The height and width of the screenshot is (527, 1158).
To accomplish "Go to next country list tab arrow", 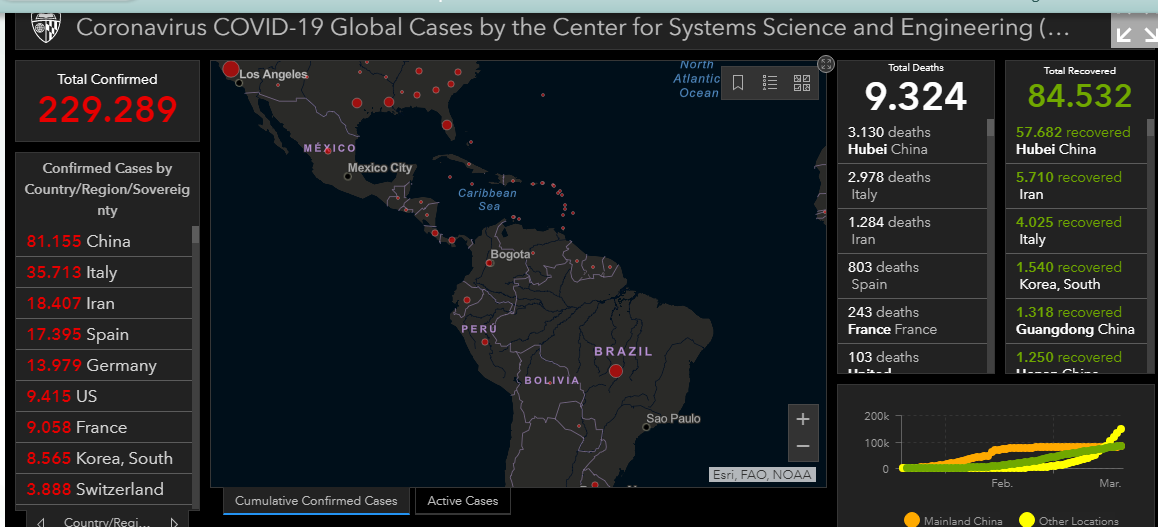I will pos(173,521).
